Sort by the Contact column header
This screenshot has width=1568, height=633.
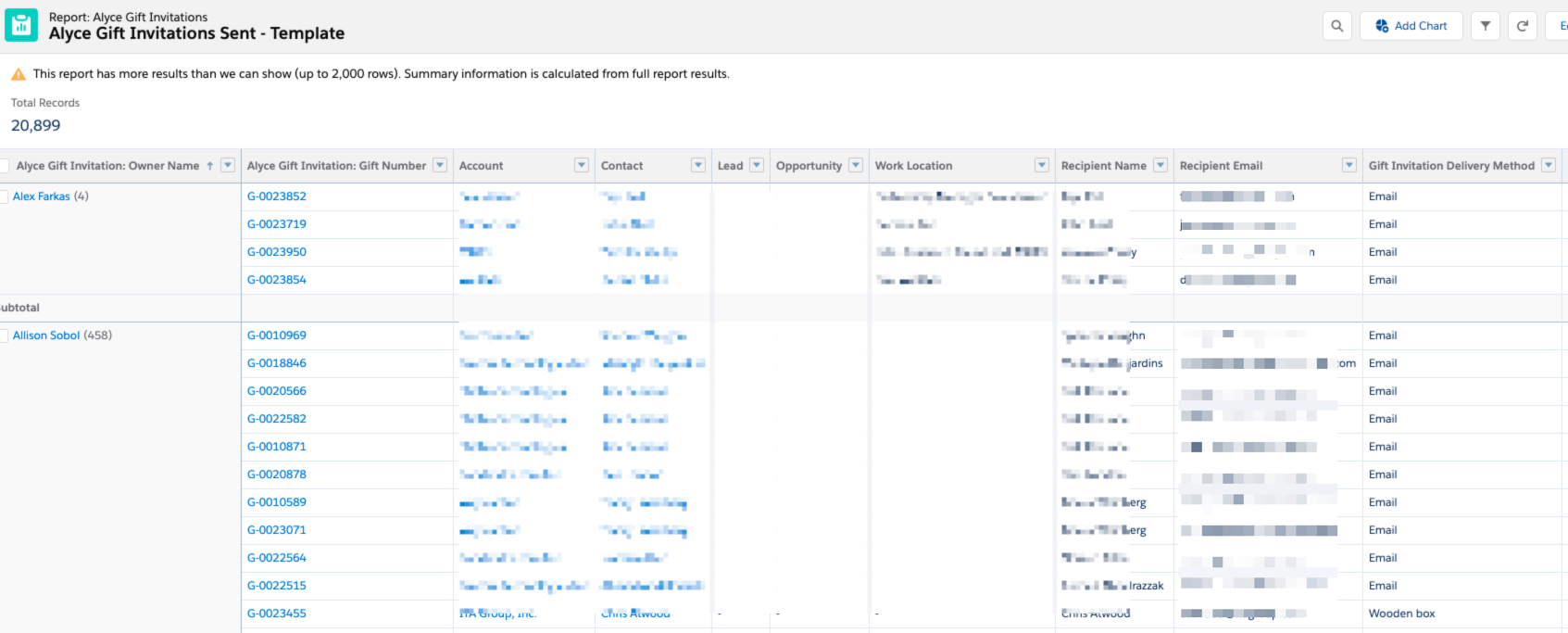point(622,166)
